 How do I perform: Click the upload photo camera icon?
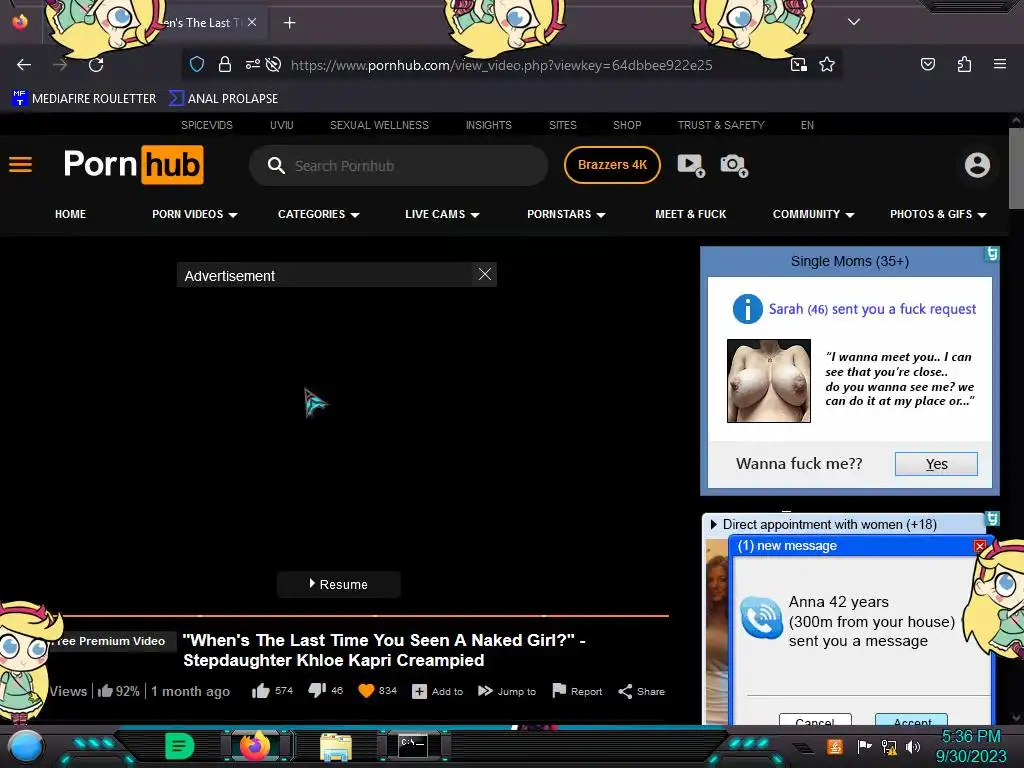733,165
